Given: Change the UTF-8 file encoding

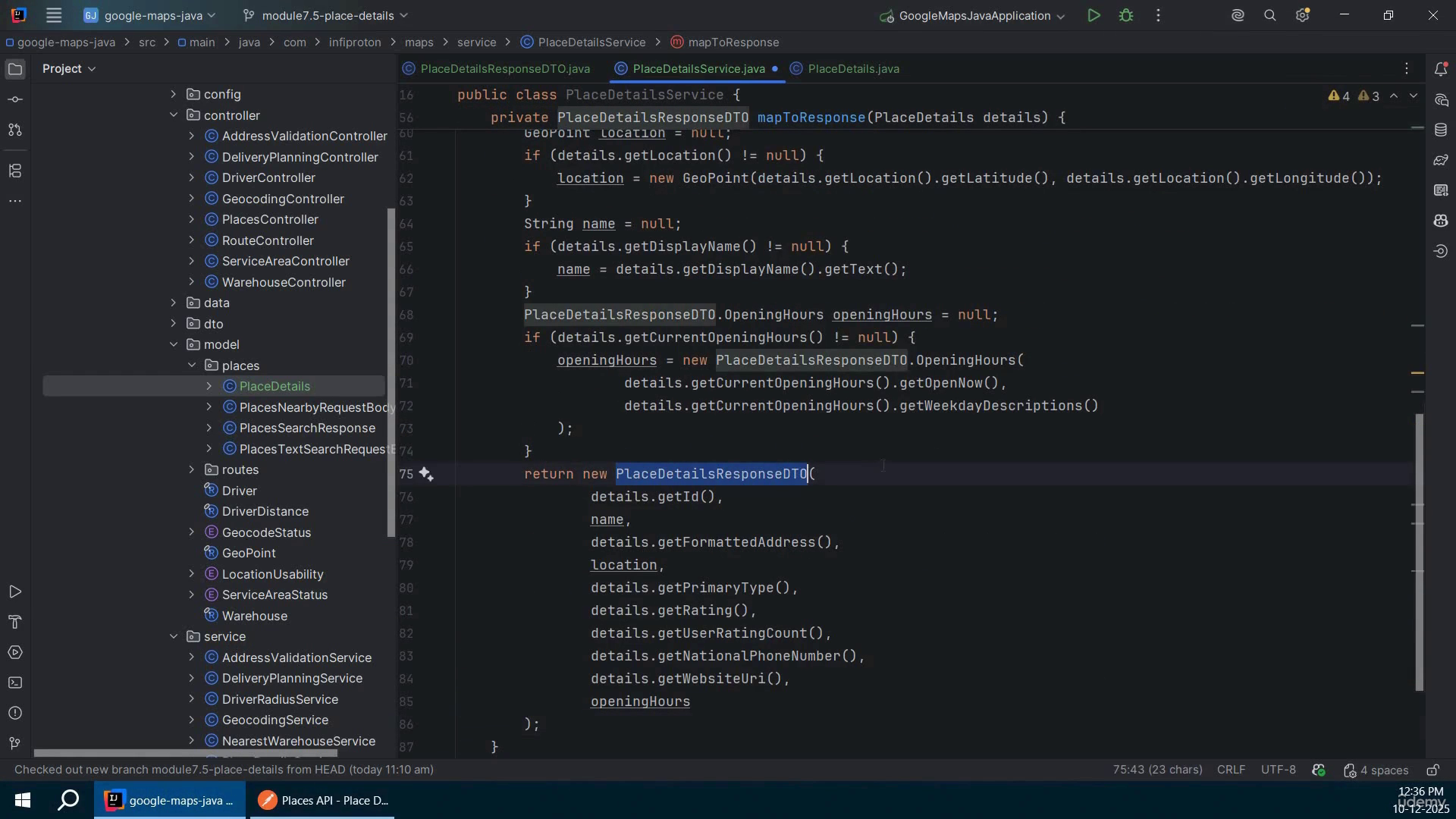Looking at the screenshot, I should [1278, 770].
